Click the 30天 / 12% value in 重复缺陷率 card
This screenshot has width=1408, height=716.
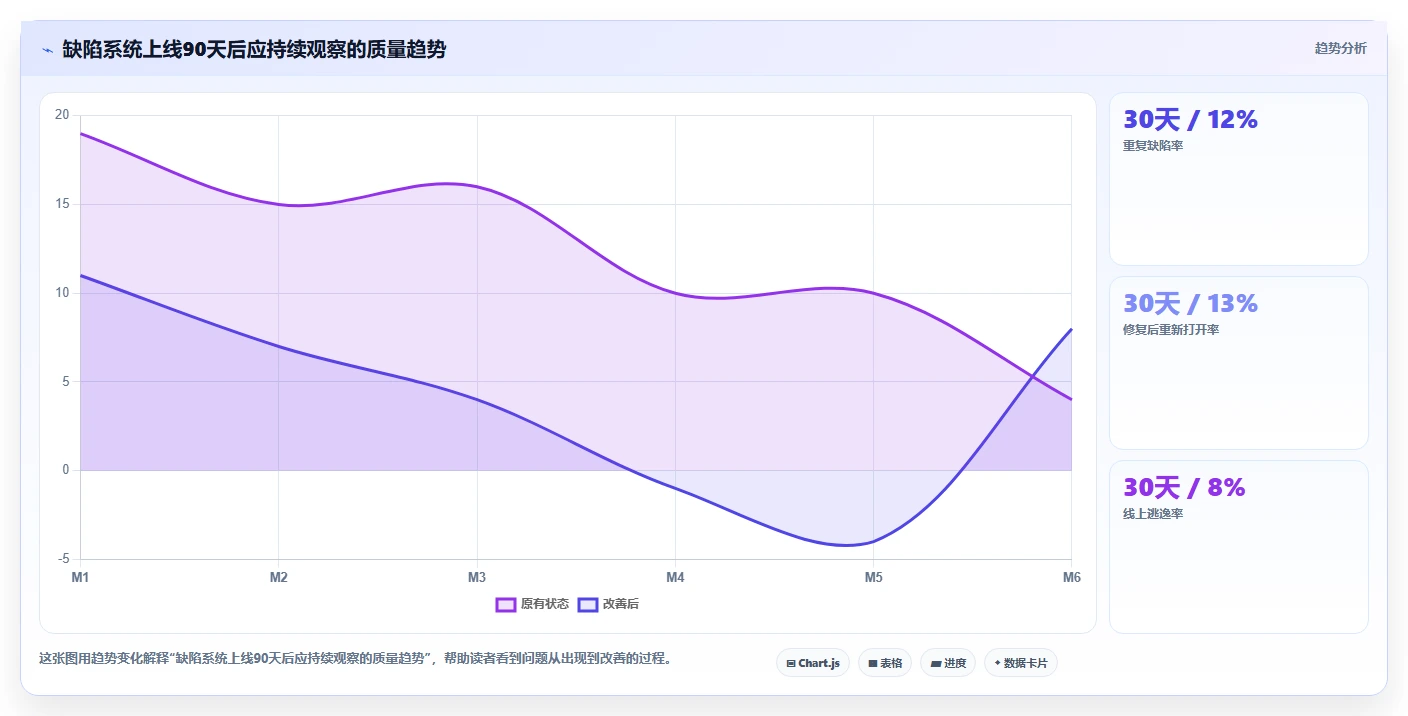click(1190, 120)
